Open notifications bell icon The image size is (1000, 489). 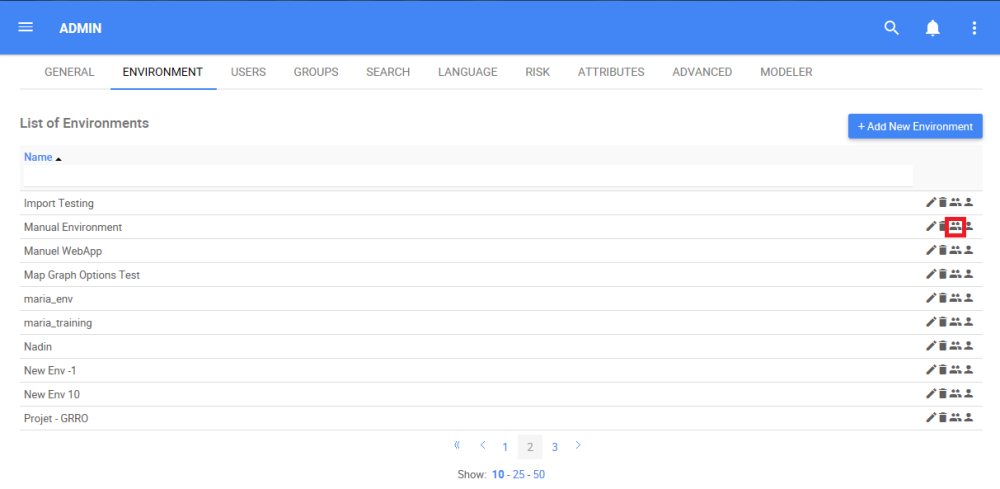[x=932, y=28]
